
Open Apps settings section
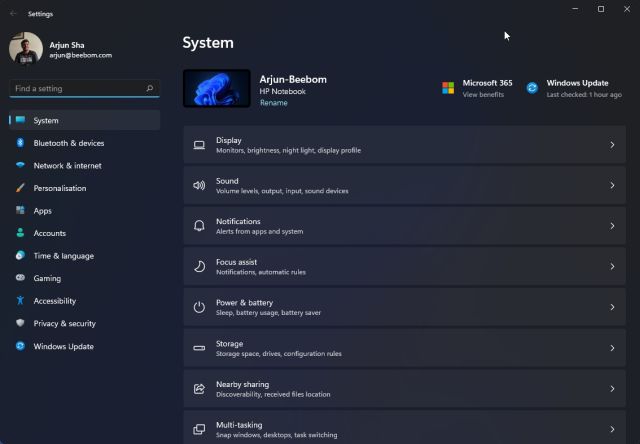[84, 211]
